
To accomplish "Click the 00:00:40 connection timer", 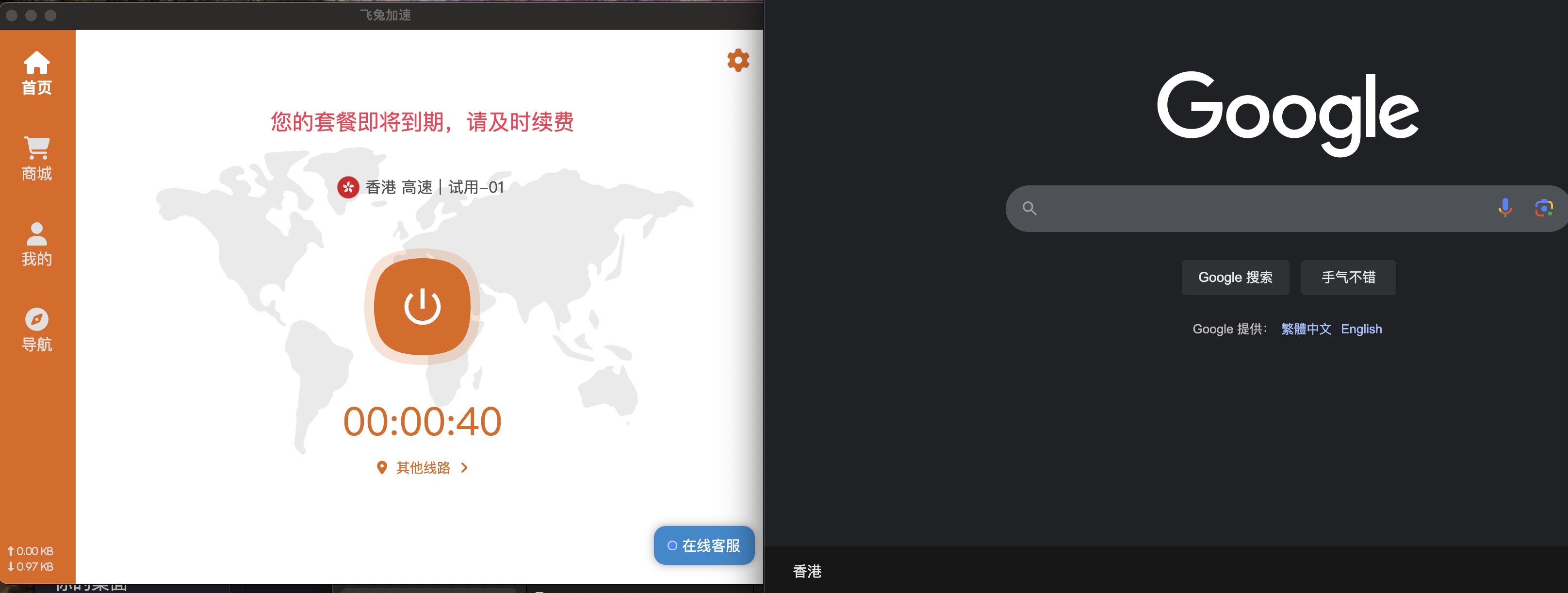I will (423, 421).
